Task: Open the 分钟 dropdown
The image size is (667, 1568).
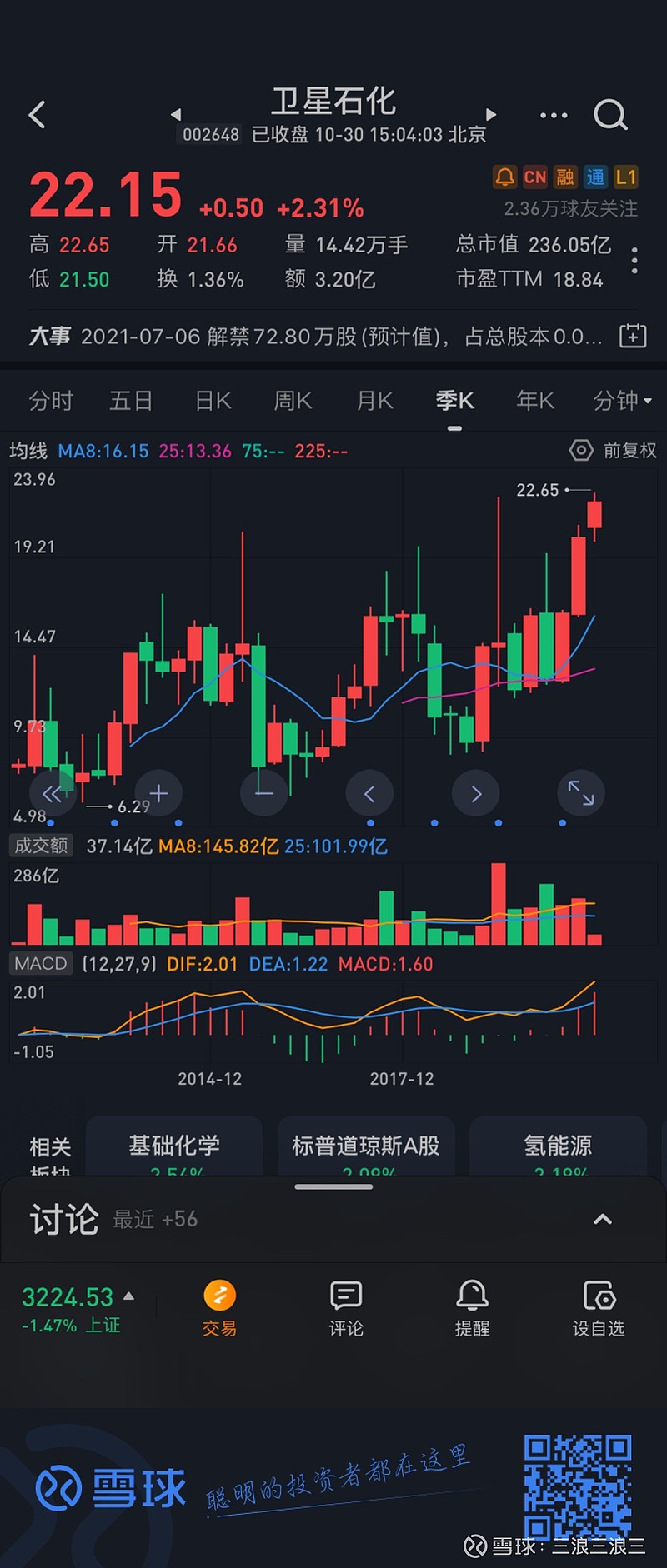Action: tap(623, 401)
